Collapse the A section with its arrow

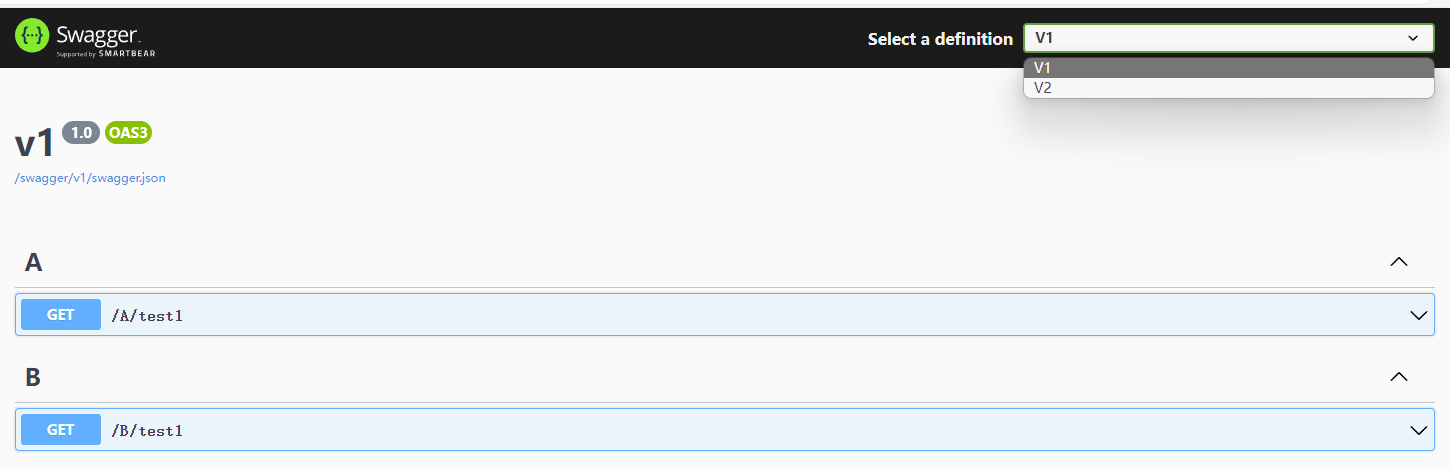1399,262
